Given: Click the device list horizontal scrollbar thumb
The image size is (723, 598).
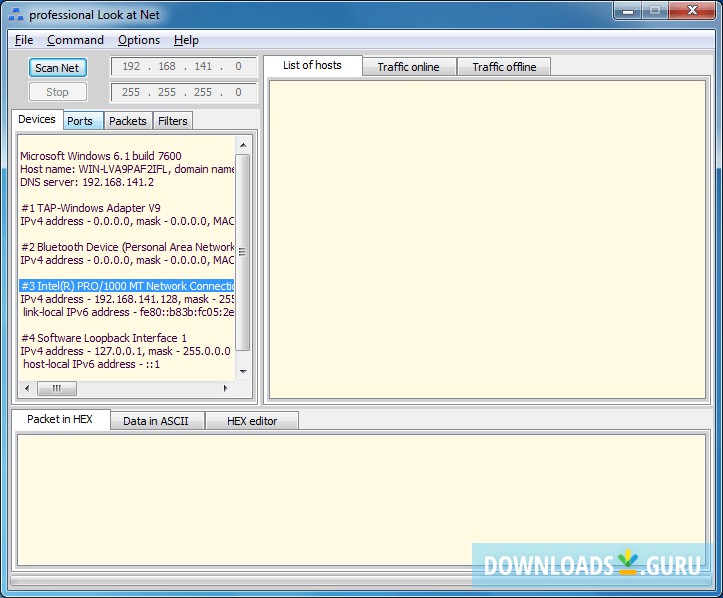Looking at the screenshot, I should click(x=57, y=388).
